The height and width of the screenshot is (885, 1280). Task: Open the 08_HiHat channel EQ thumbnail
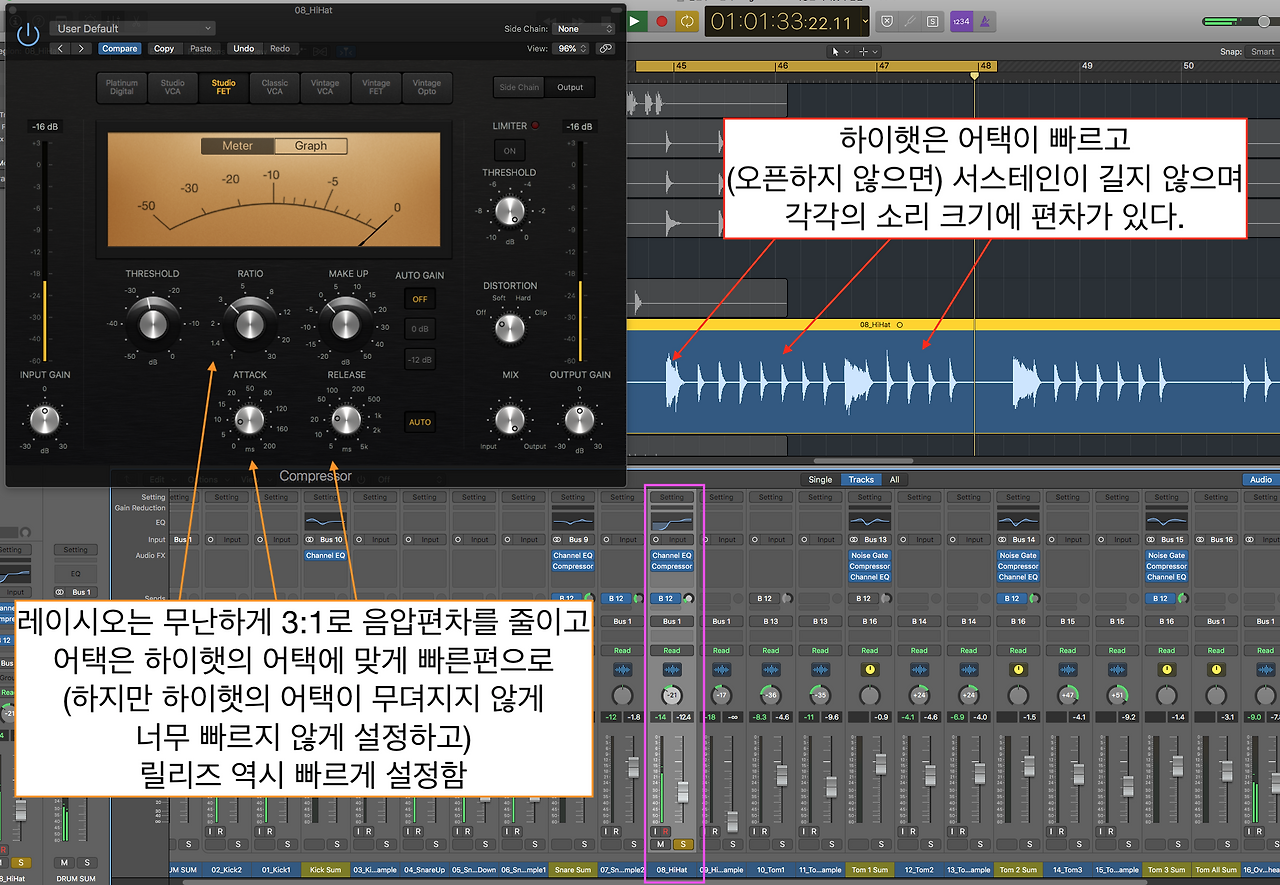672,521
